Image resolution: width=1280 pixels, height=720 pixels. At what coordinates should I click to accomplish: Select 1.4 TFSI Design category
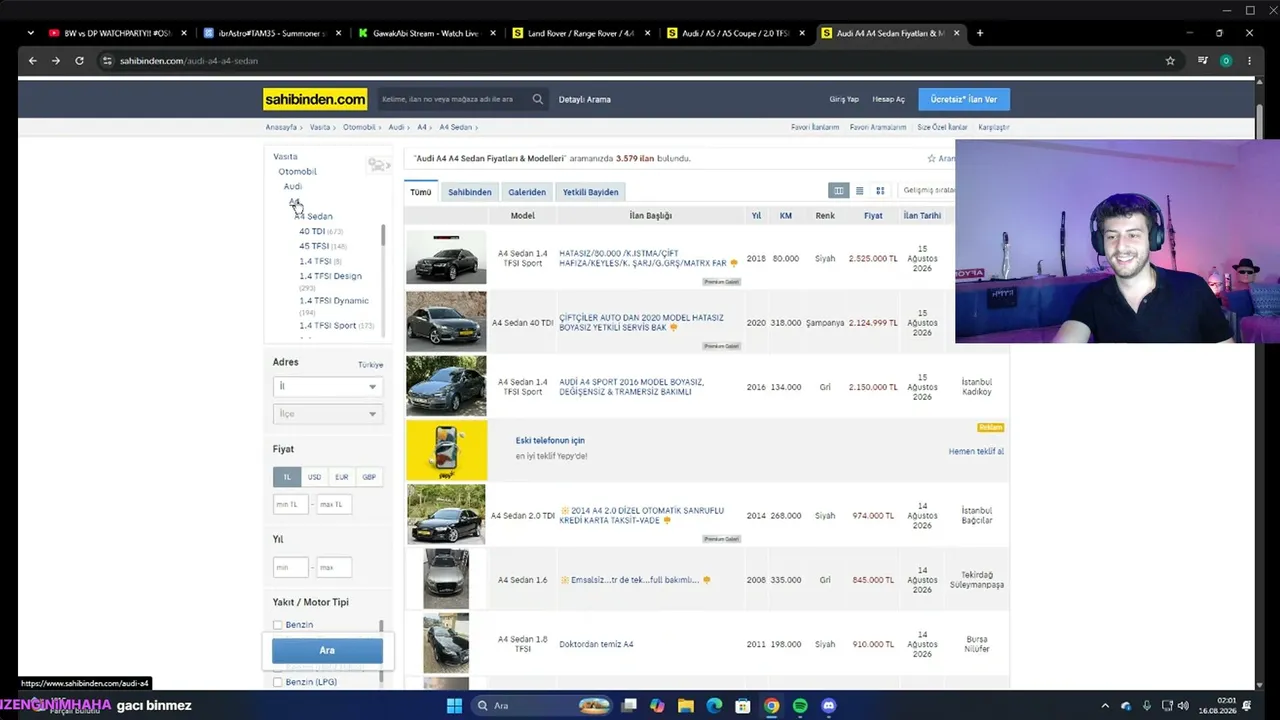click(x=331, y=276)
